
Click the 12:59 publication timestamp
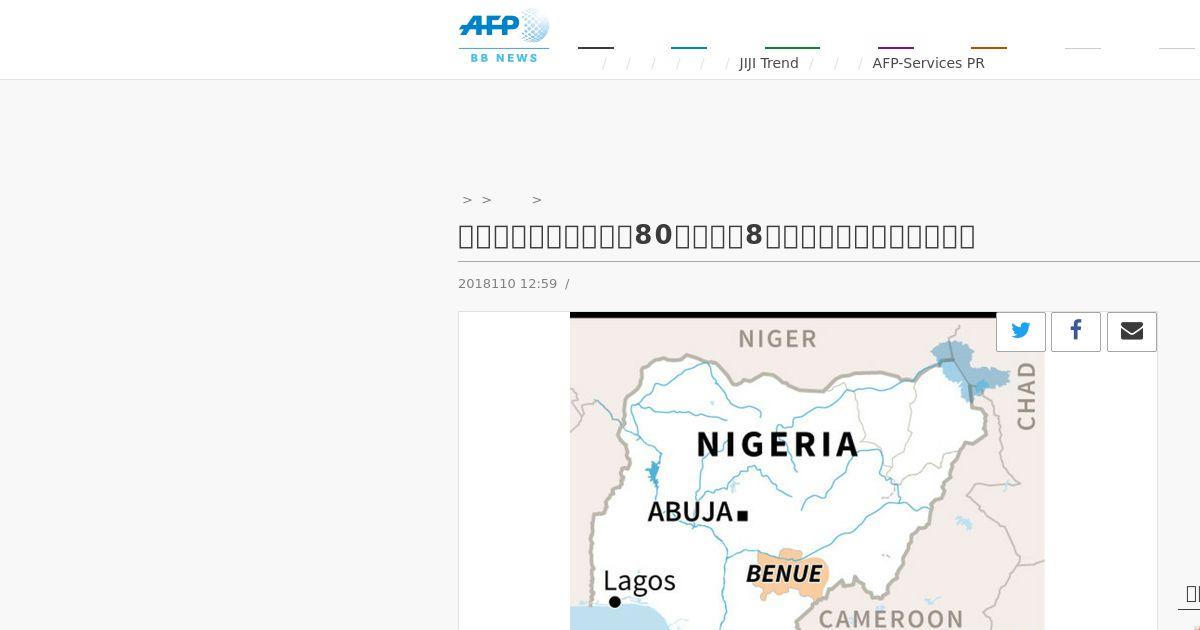538,284
